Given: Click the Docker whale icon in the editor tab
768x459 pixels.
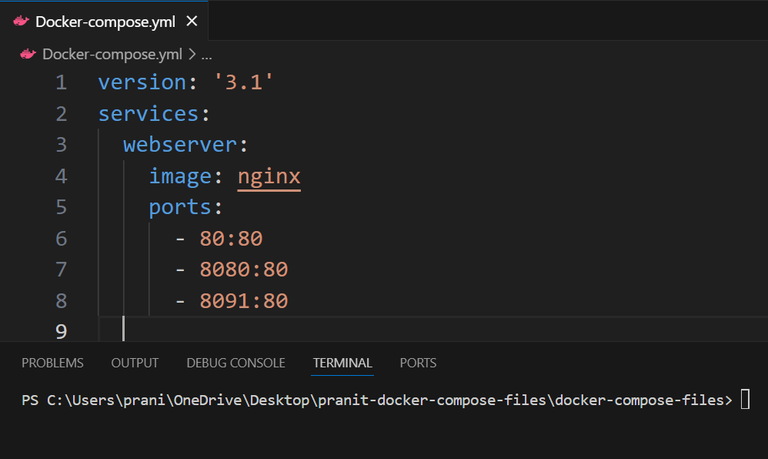Looking at the screenshot, I should [20, 21].
